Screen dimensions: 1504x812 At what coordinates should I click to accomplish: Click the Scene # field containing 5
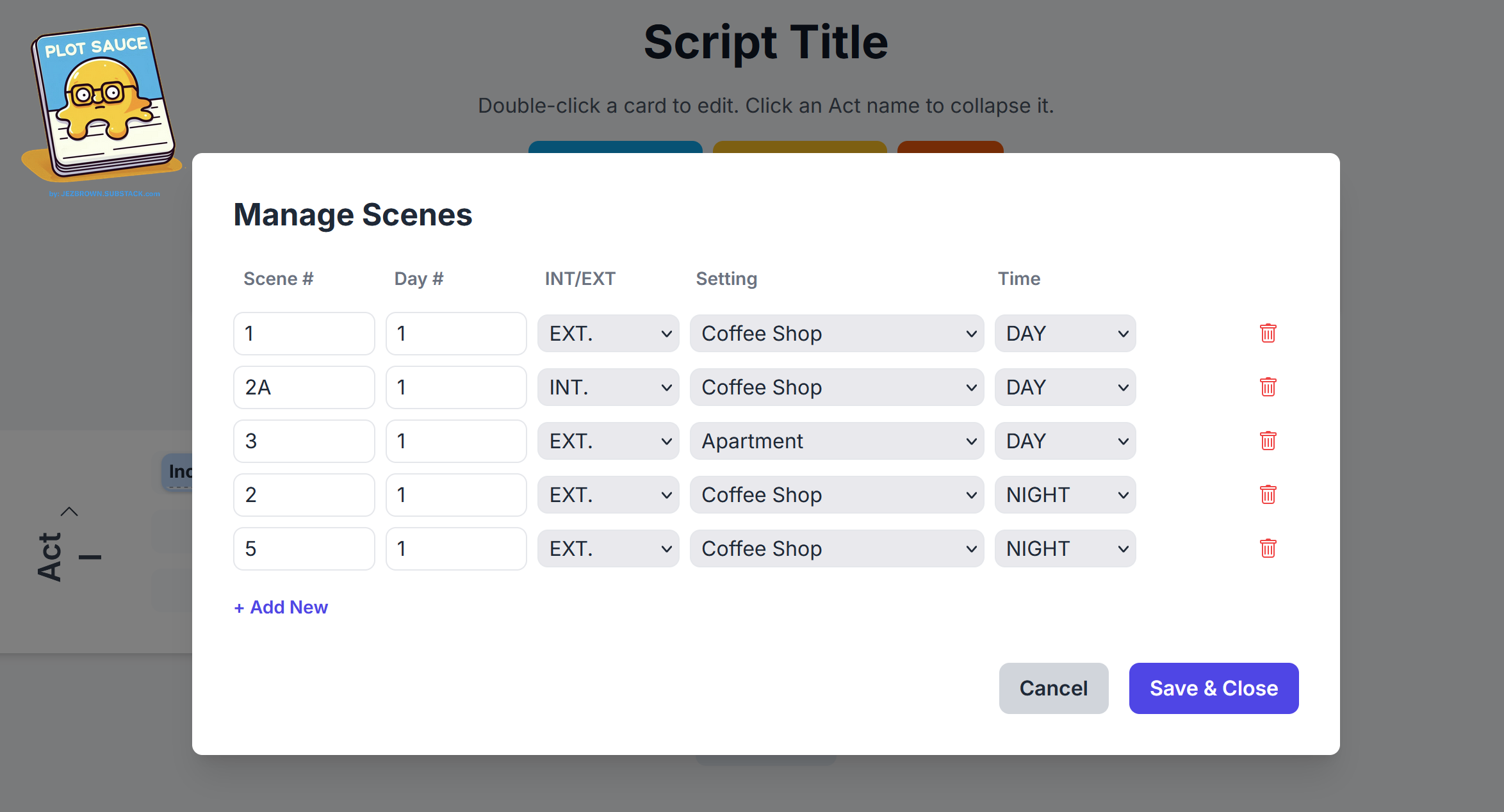click(304, 549)
